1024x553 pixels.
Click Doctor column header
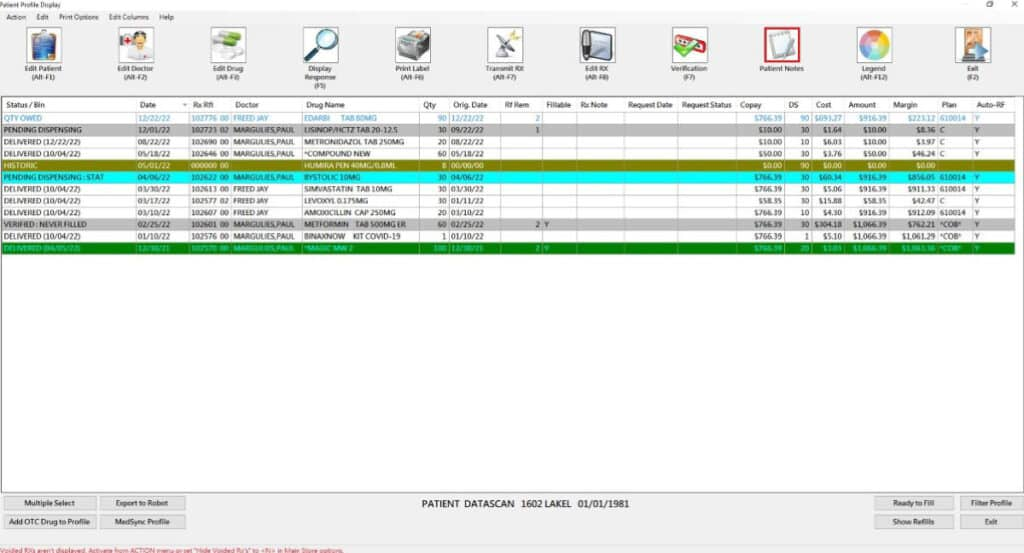[247, 105]
